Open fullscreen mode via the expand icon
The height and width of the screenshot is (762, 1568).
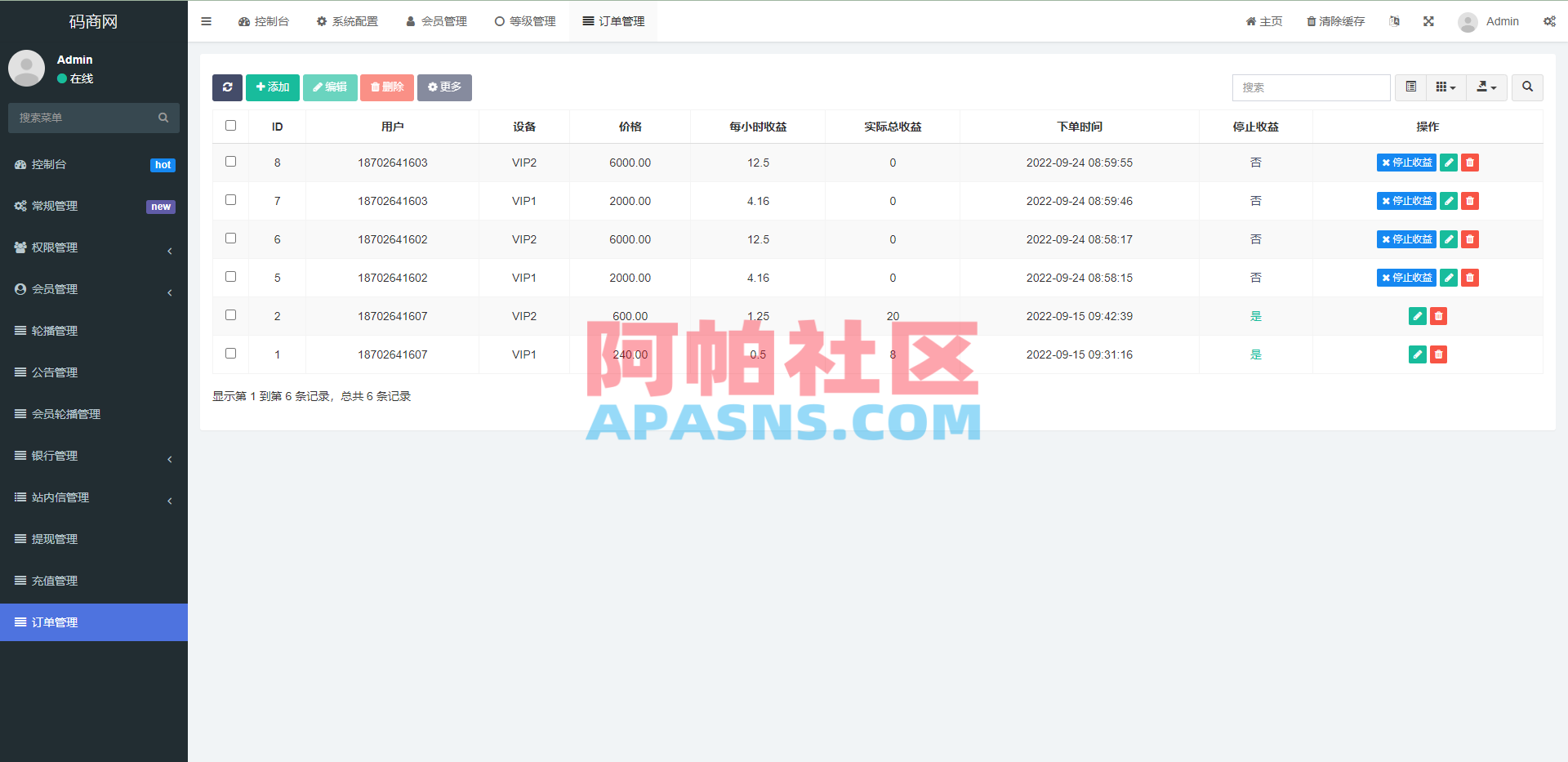[1428, 21]
